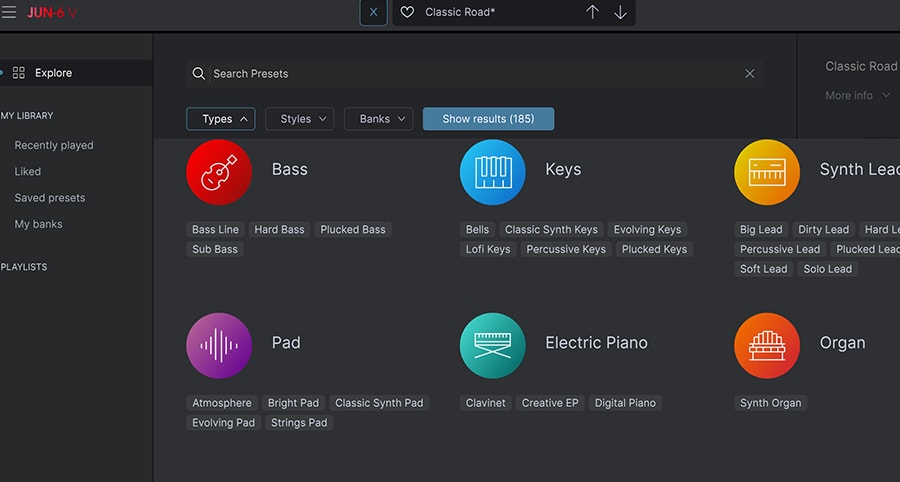Expand More info section
This screenshot has height=482, width=900.
[x=857, y=96]
